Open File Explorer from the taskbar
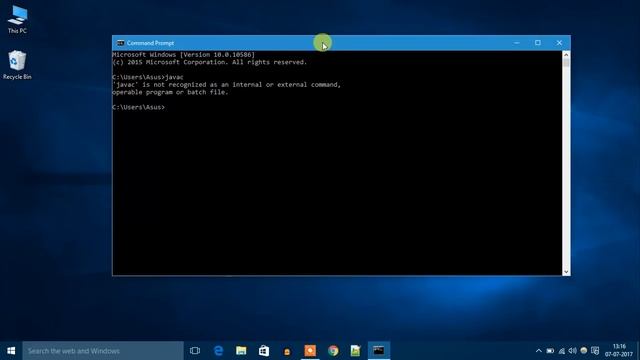Viewport: 640px width, 360px height. pos(241,351)
